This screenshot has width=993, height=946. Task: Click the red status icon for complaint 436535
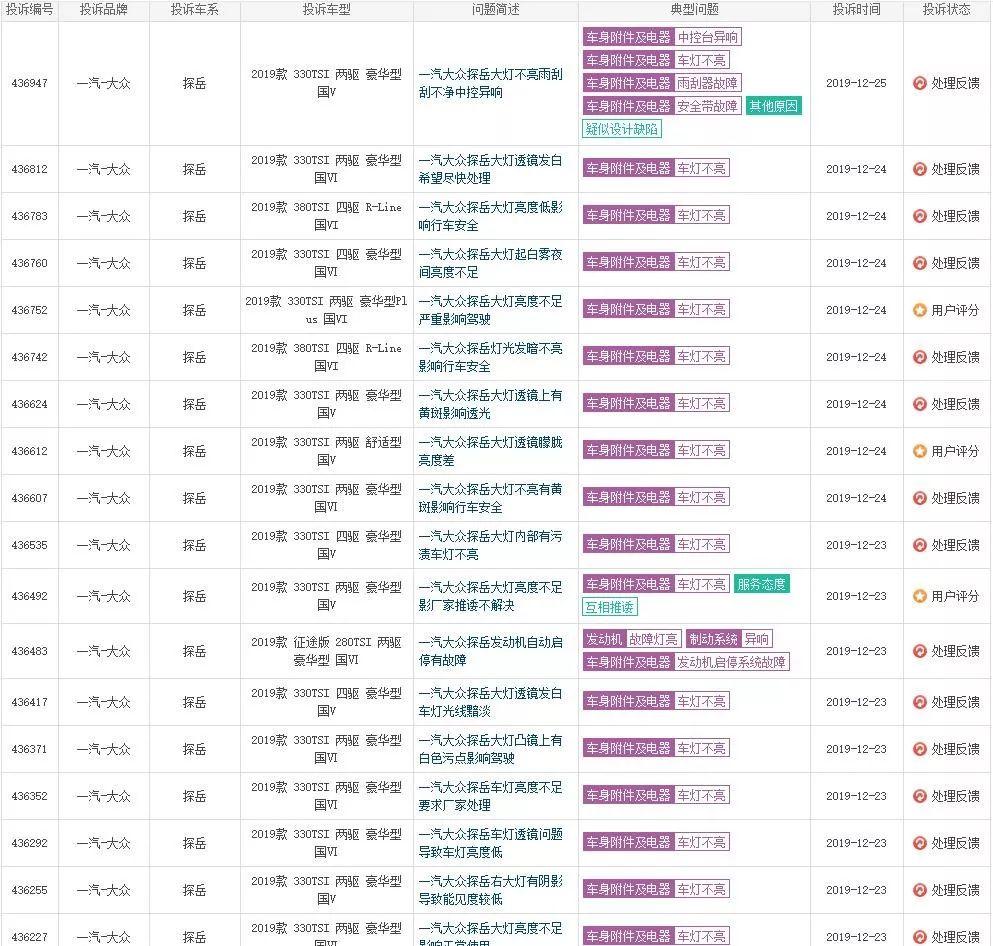click(x=919, y=543)
